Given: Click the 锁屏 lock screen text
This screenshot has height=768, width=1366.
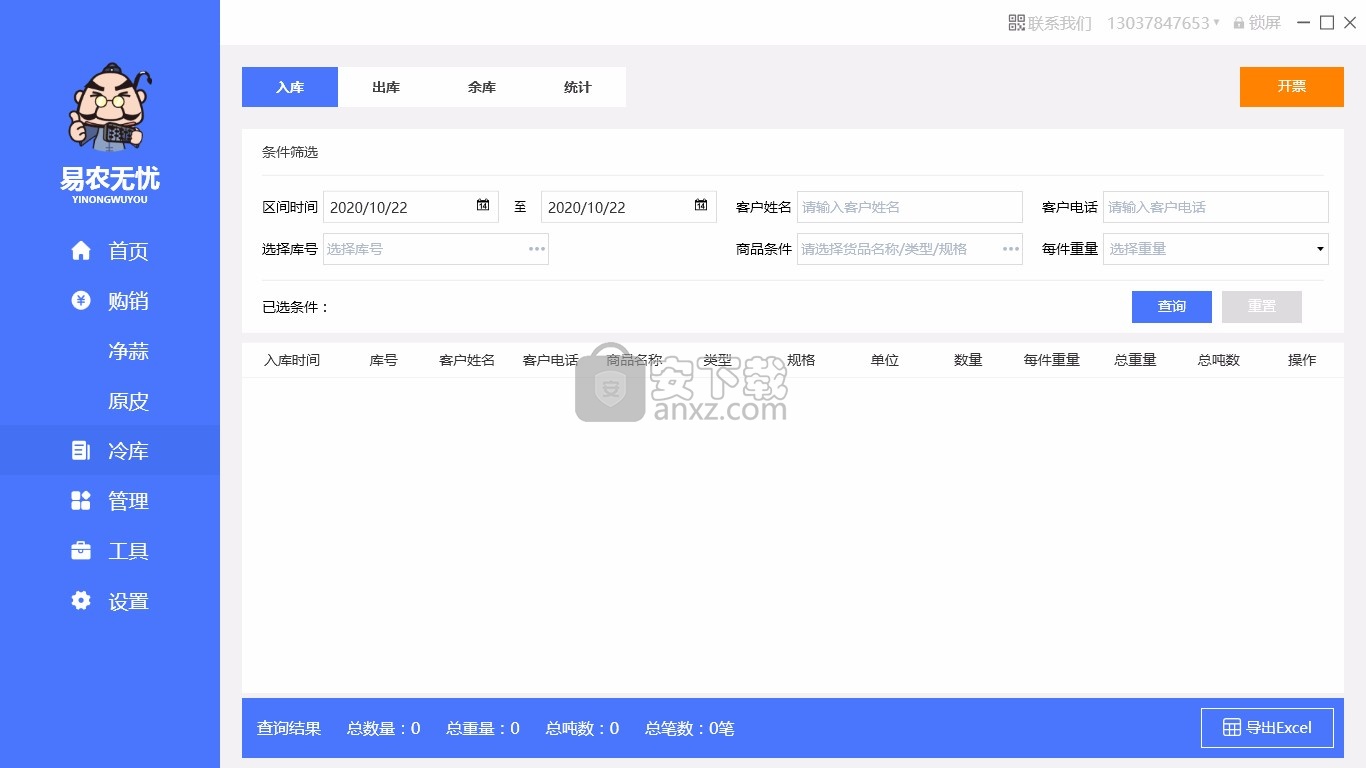Looking at the screenshot, I should click(1265, 23).
